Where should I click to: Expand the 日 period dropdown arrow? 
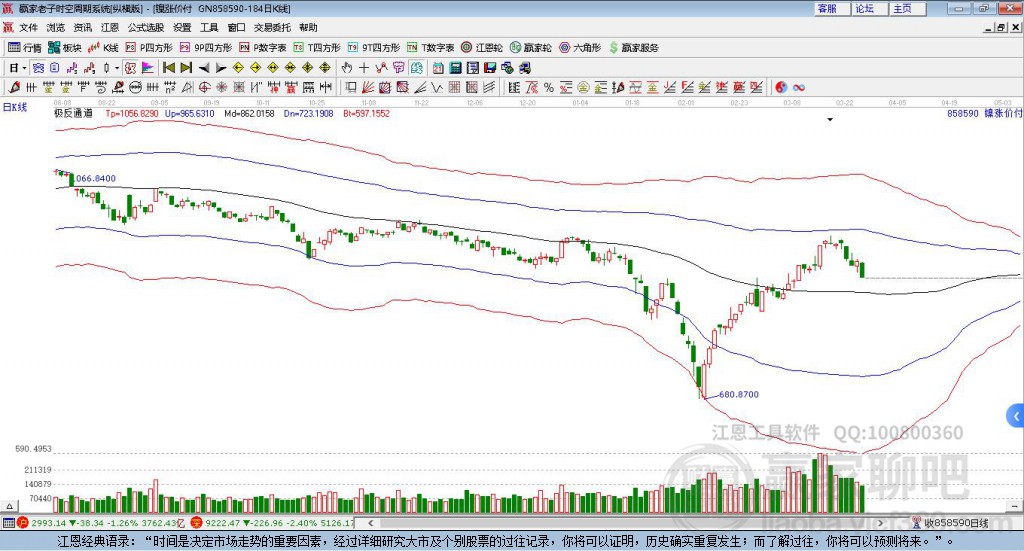click(25, 68)
